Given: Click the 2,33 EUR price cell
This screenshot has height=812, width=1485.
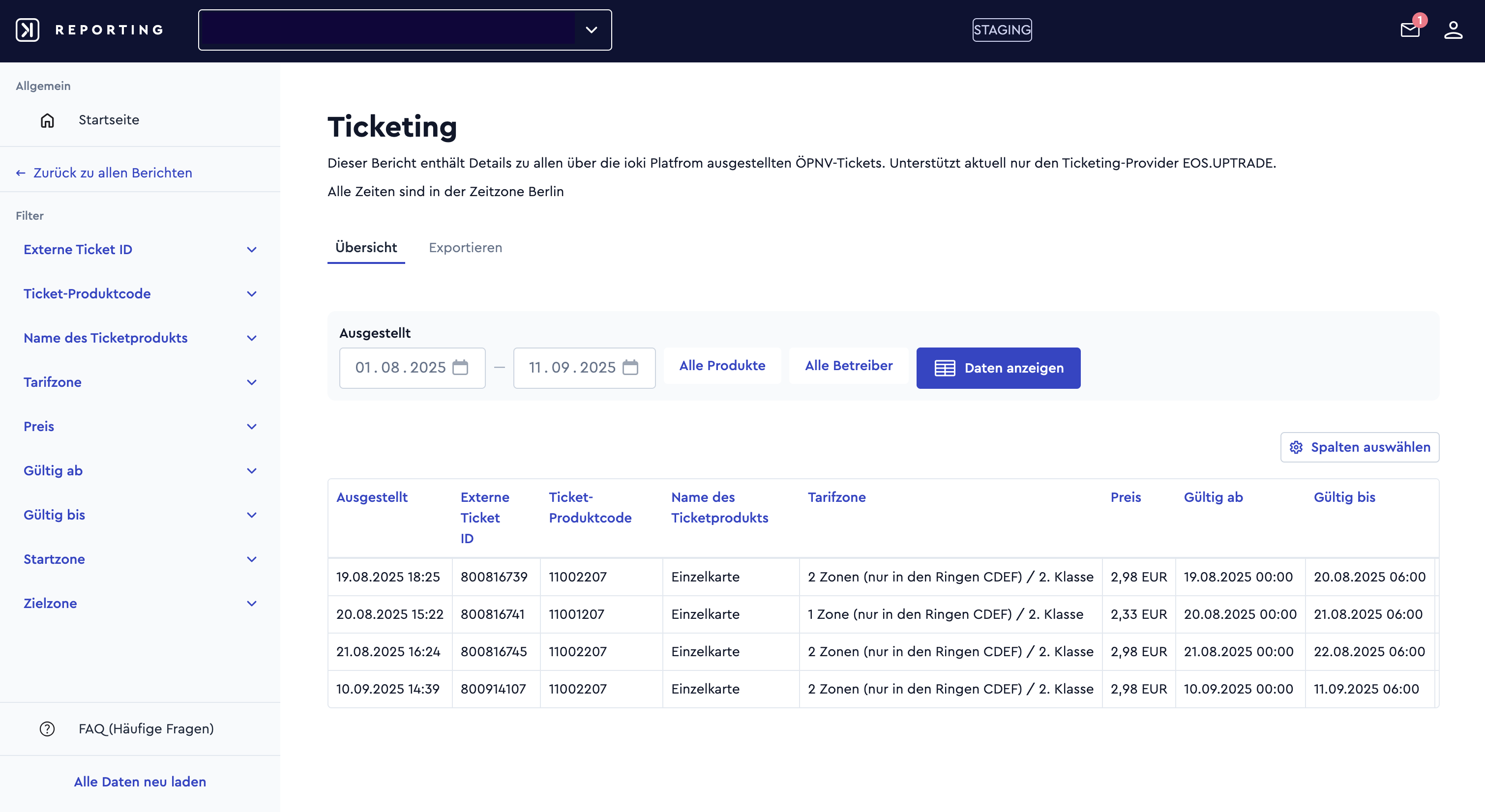Looking at the screenshot, I should coord(1138,614).
